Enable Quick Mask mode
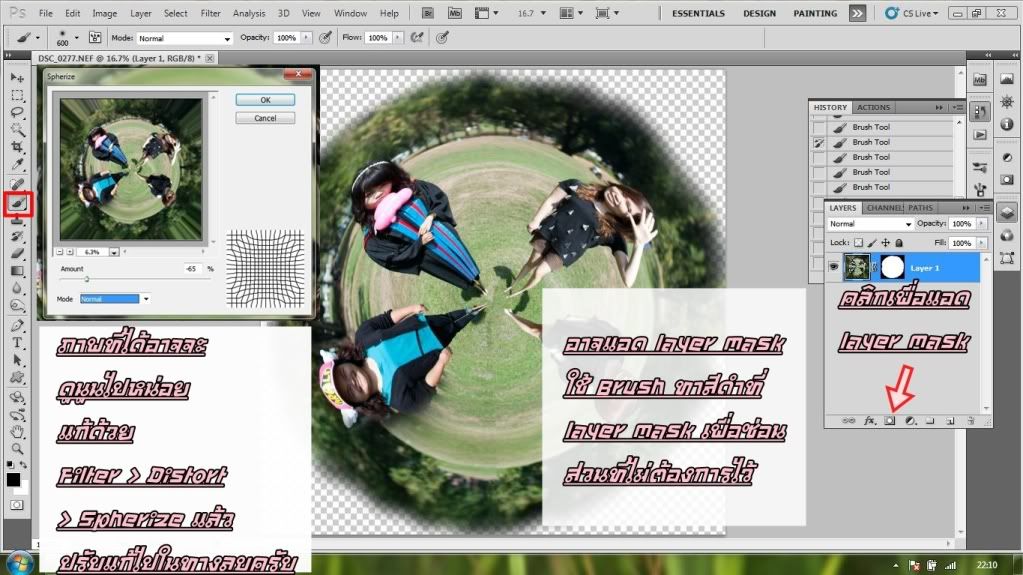1023x575 pixels. 17,505
